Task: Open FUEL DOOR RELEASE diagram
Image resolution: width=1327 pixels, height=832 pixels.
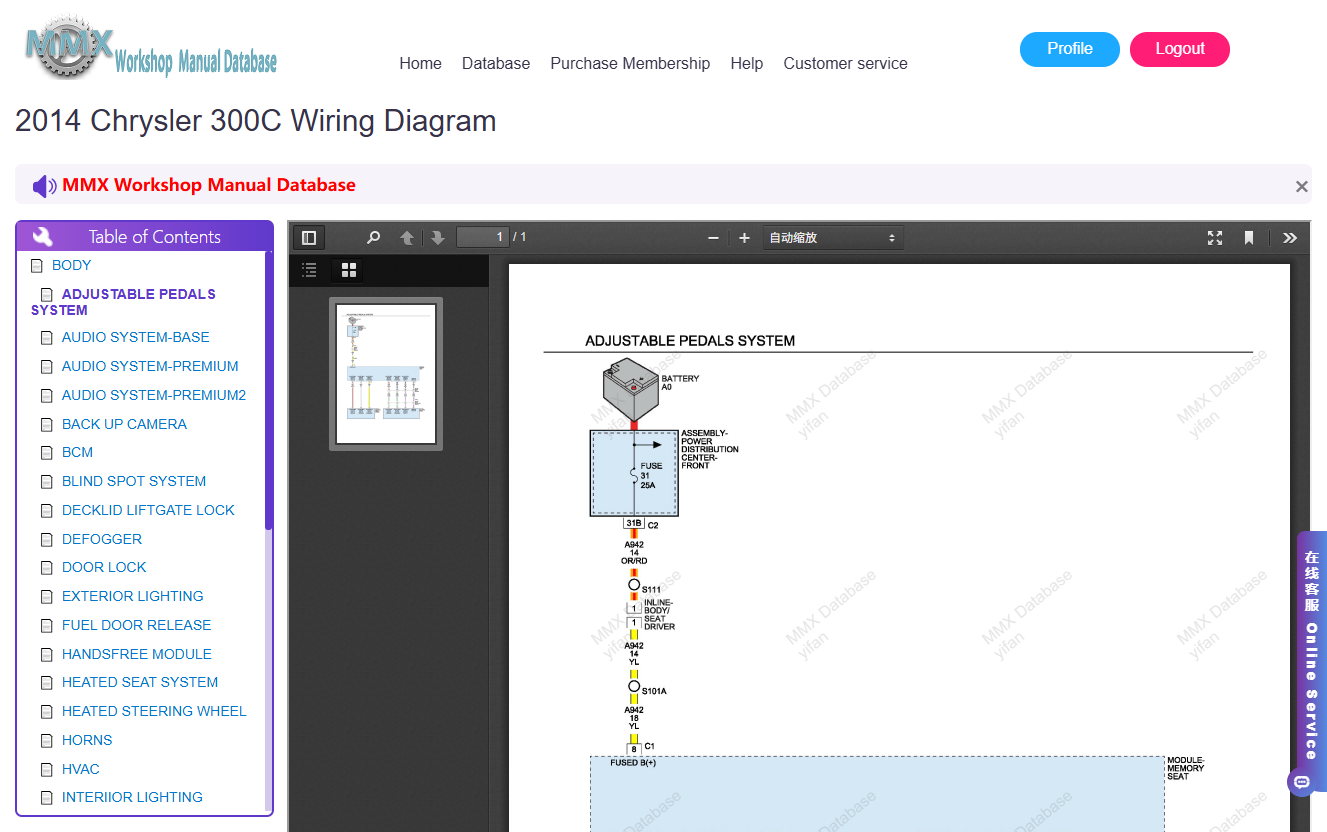Action: pyautogui.click(x=136, y=625)
